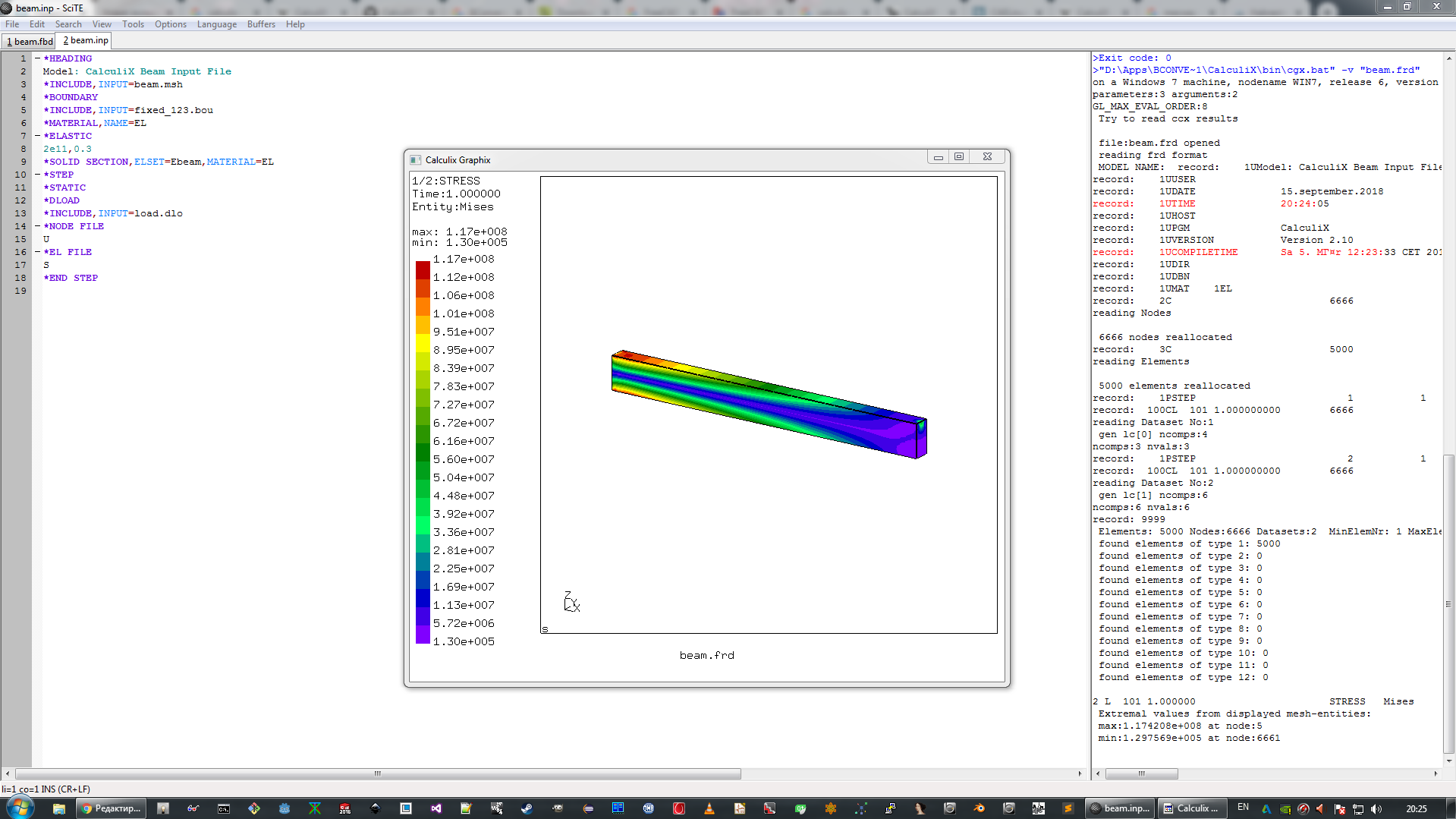
Task: Collapse the *STEP fold on line 10
Action: click(37, 175)
